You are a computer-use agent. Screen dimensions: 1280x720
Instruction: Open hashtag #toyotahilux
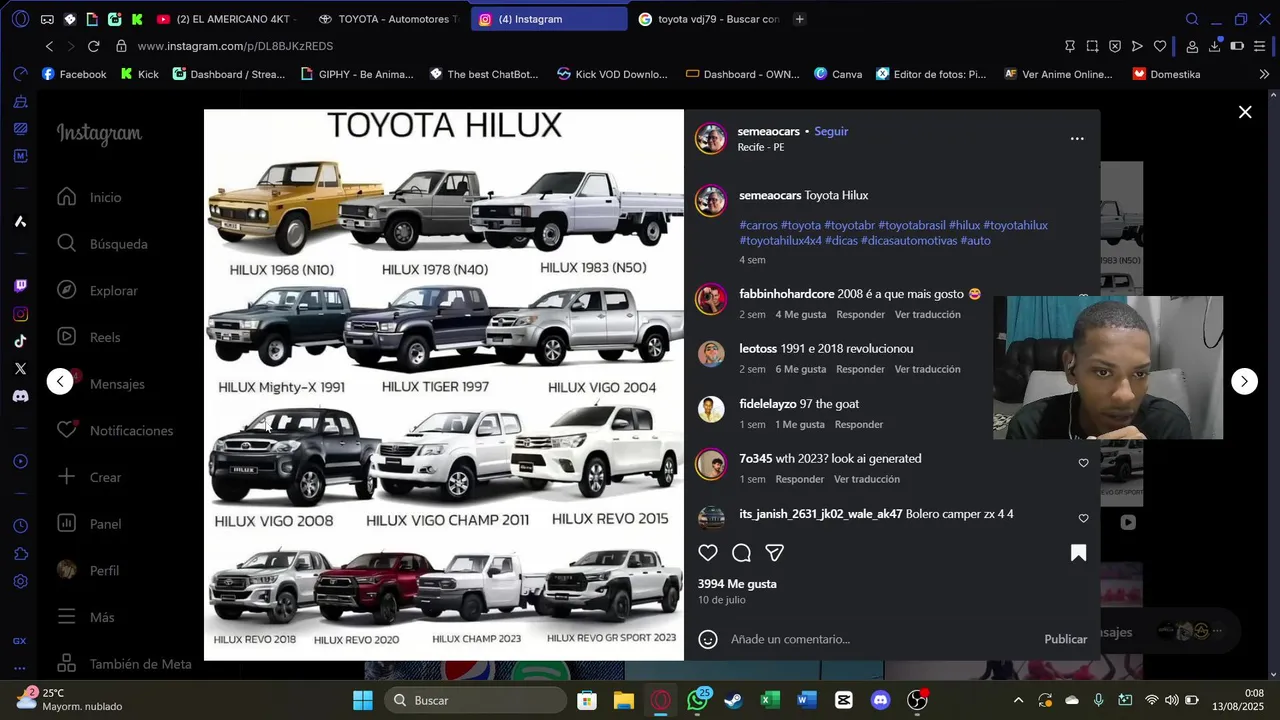[1015, 225]
